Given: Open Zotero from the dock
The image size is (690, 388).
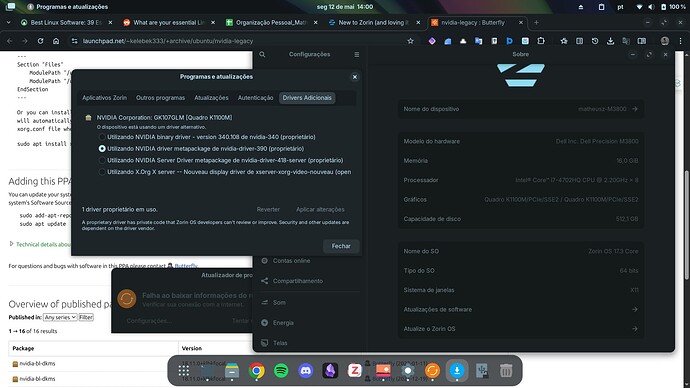Looking at the screenshot, I should coord(355,371).
